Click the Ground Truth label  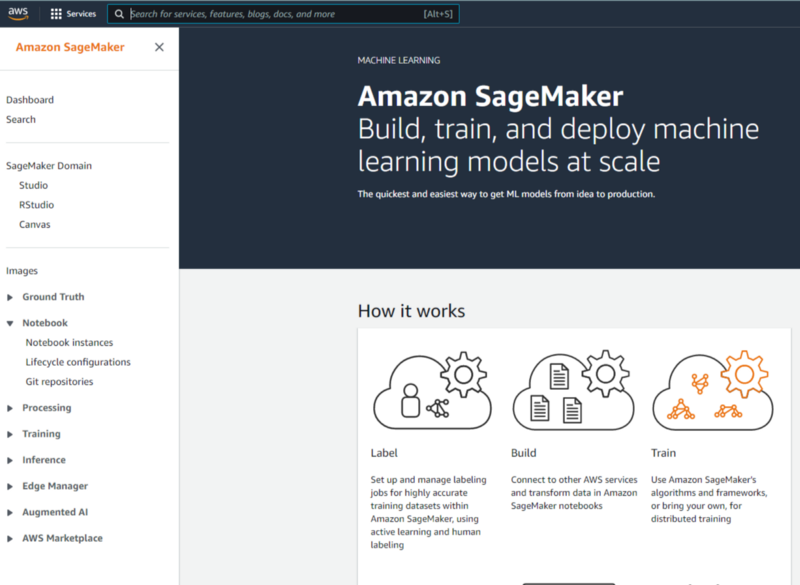coord(53,297)
